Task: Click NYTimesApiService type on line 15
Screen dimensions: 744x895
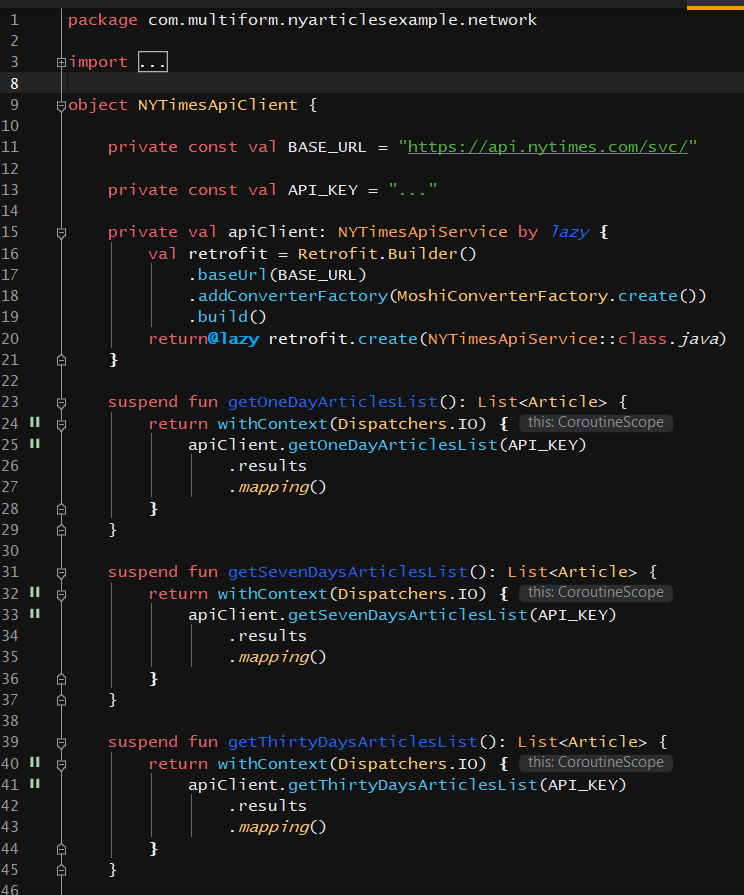Action: (x=423, y=232)
